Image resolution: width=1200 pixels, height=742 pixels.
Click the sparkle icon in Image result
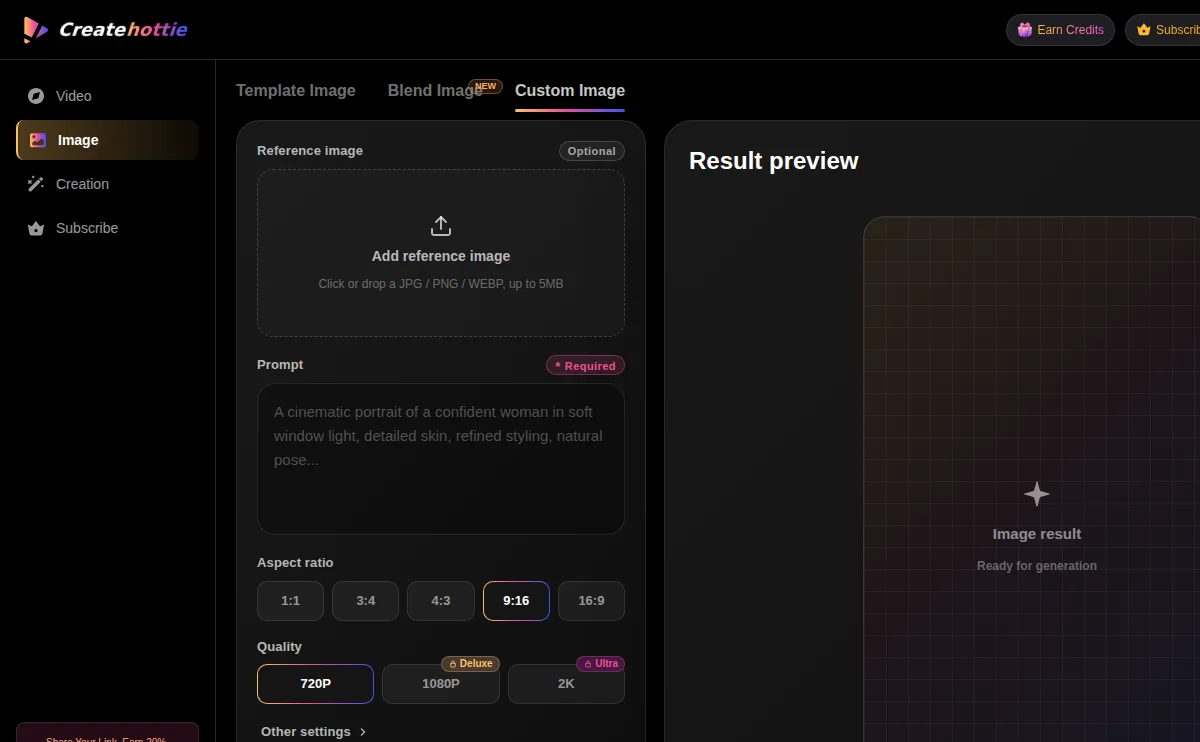click(x=1037, y=494)
